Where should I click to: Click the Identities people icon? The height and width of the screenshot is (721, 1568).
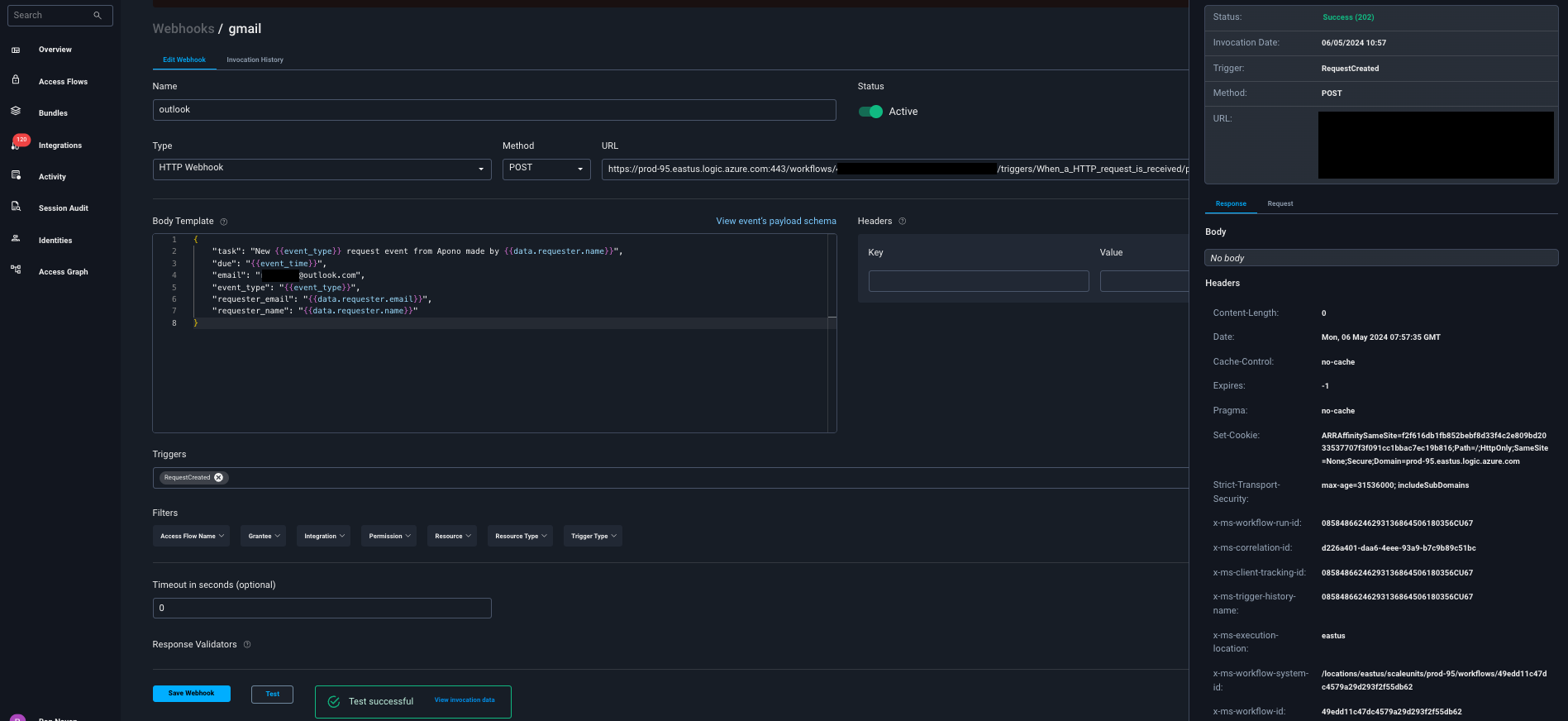point(16,239)
